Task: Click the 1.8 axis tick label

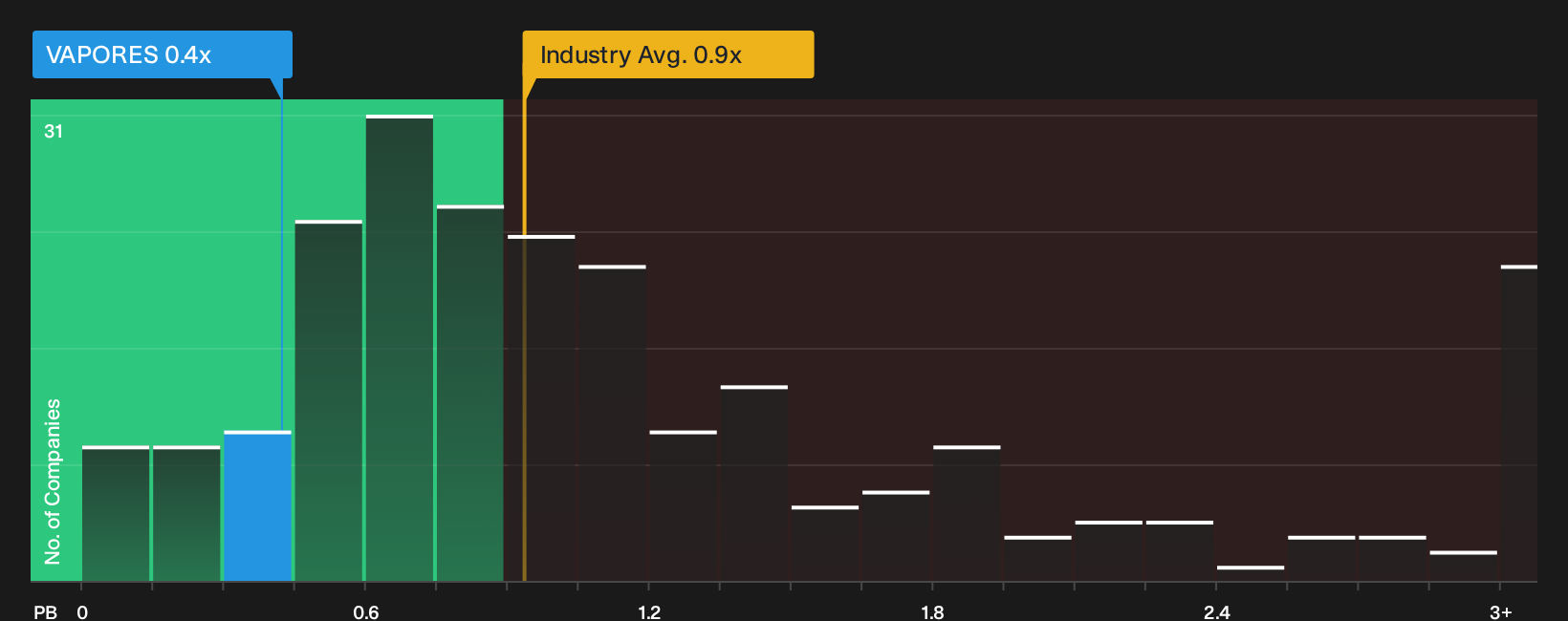Action: pyautogui.click(x=932, y=611)
